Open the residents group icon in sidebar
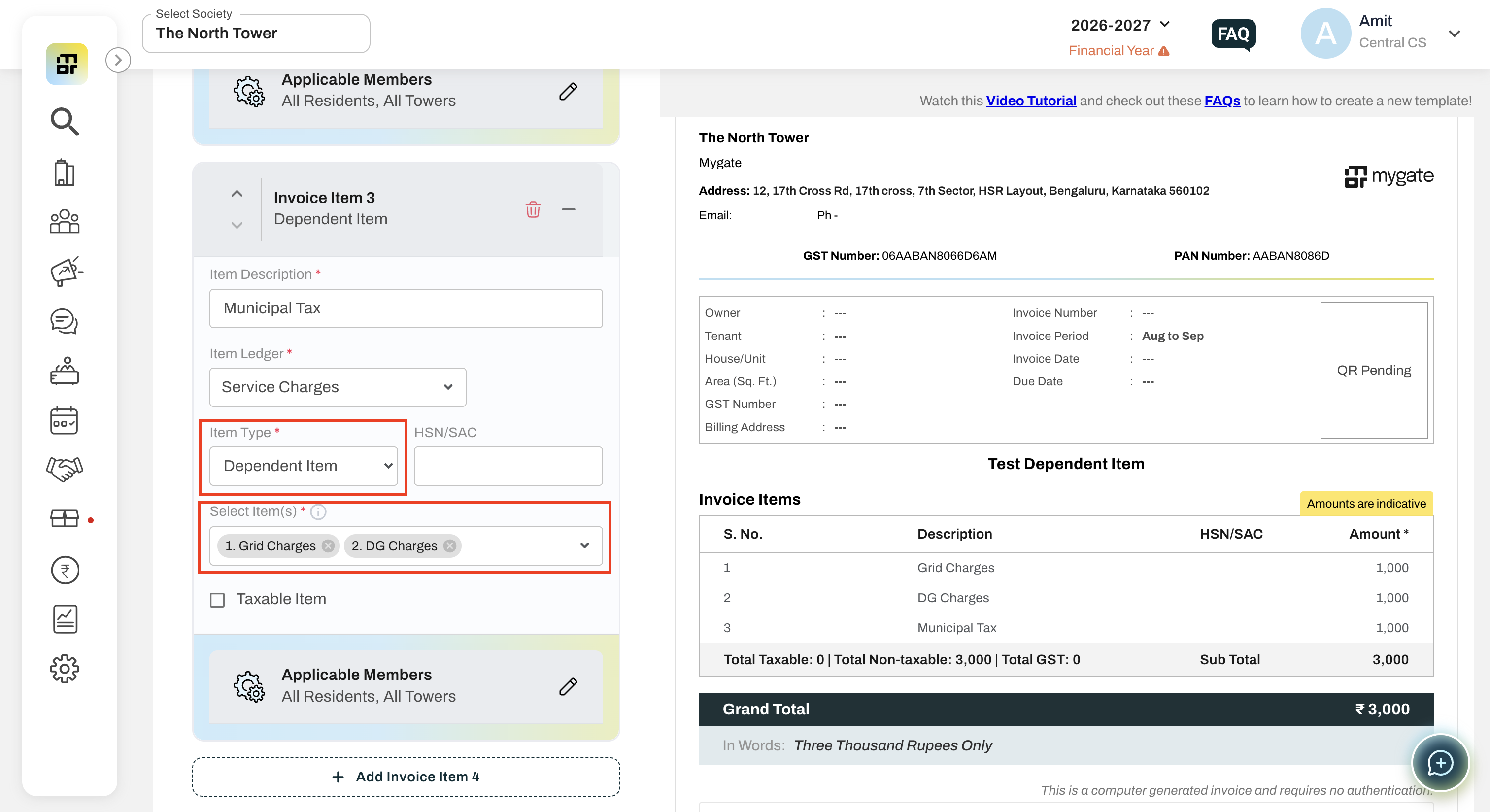1490x812 pixels. 64,222
